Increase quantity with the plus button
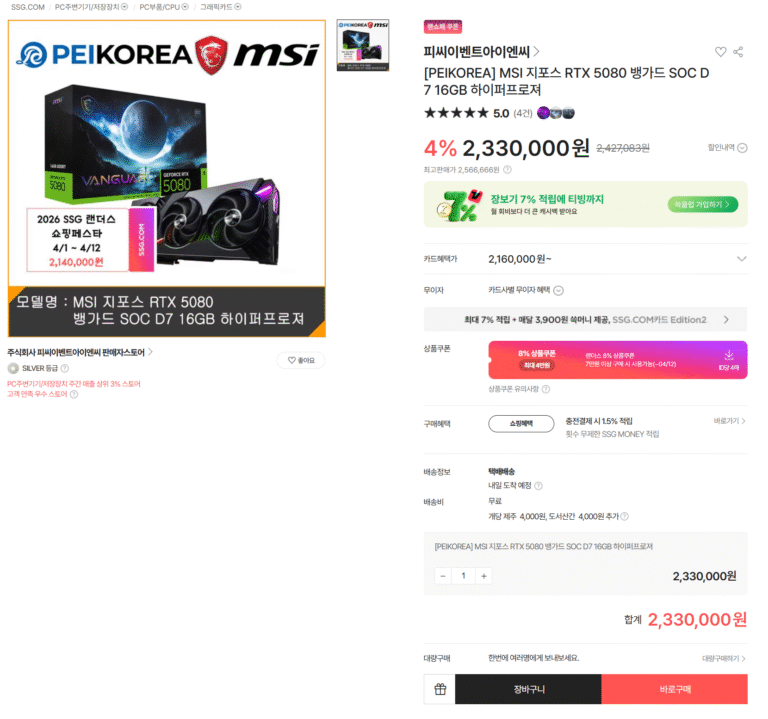Viewport: 768px width, 719px height. click(x=483, y=576)
